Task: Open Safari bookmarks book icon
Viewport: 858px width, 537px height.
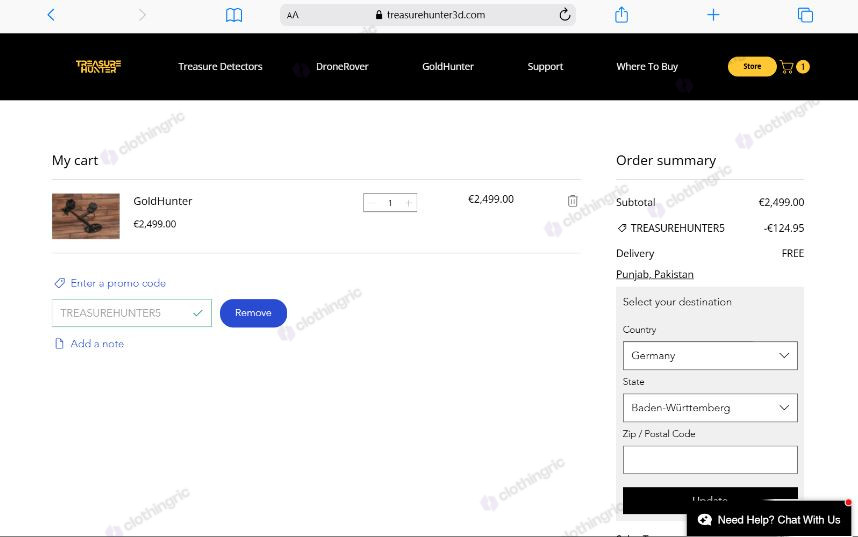Action: [234, 15]
